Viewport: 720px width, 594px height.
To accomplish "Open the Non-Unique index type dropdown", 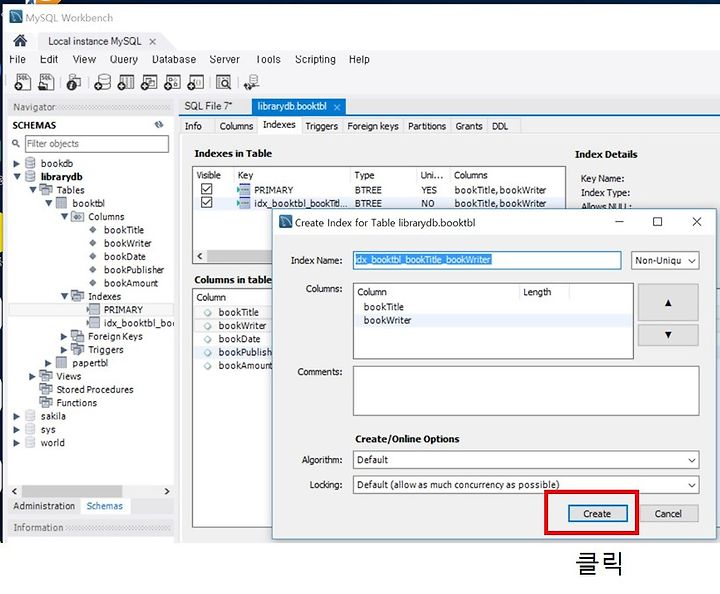I will click(x=665, y=260).
